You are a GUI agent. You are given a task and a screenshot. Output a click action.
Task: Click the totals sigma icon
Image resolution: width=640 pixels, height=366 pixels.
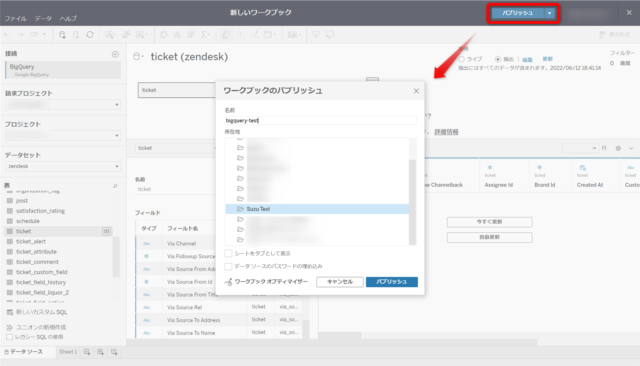click(205, 35)
